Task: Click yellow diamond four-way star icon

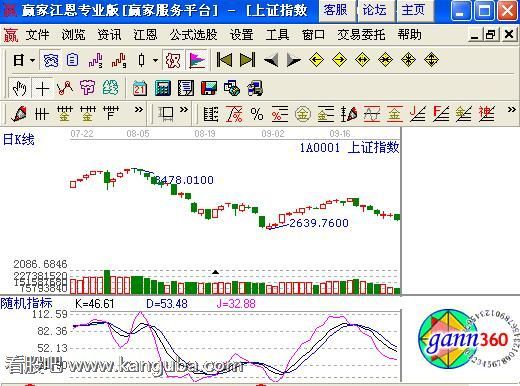Action: point(408,60)
